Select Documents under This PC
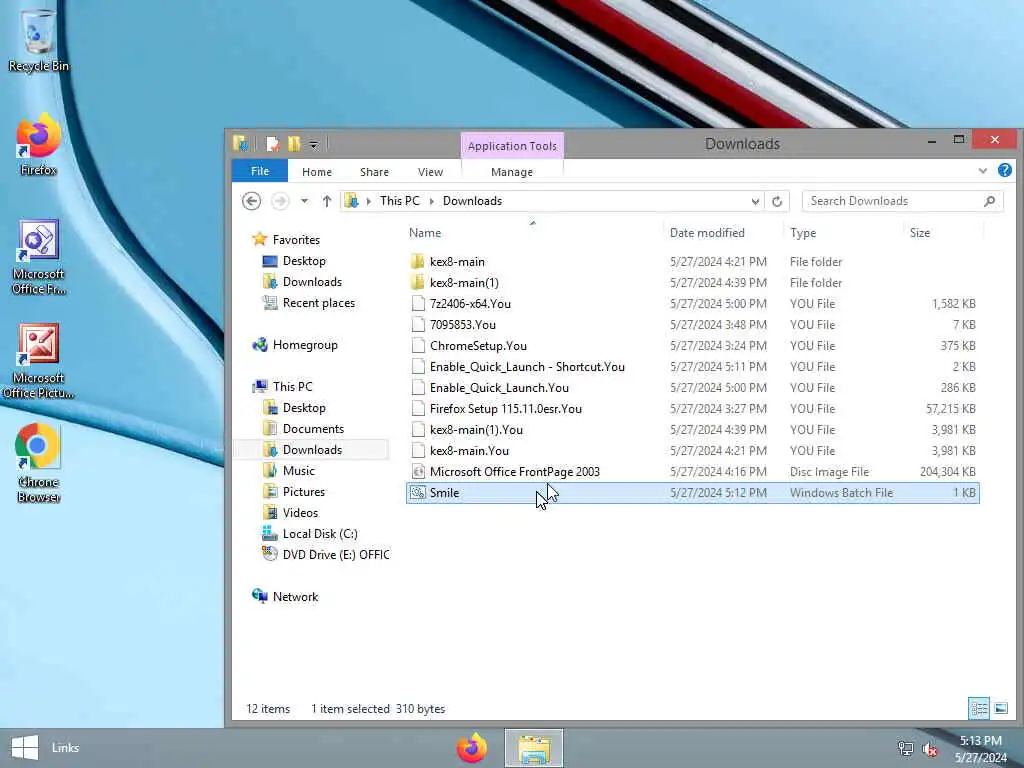Viewport: 1024px width, 768px height. [313, 428]
